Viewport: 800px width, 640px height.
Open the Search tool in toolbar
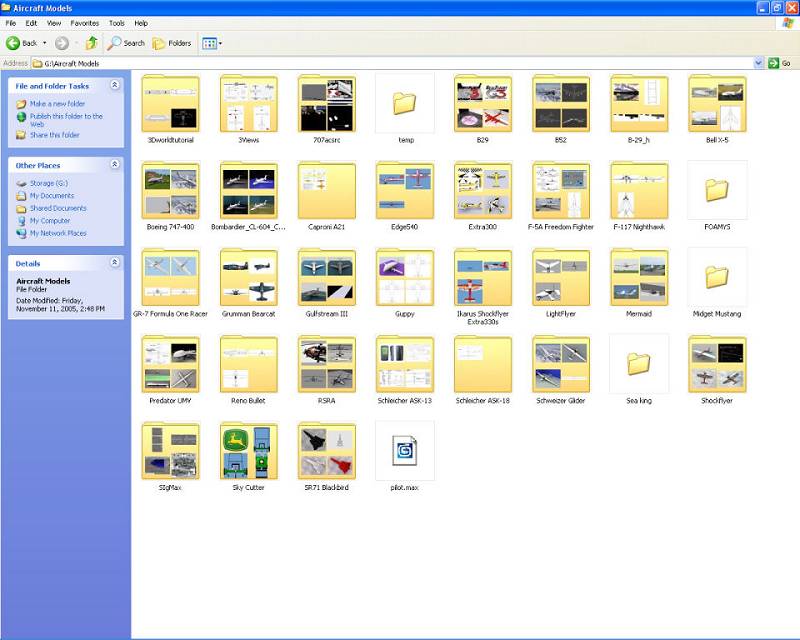[x=126, y=43]
